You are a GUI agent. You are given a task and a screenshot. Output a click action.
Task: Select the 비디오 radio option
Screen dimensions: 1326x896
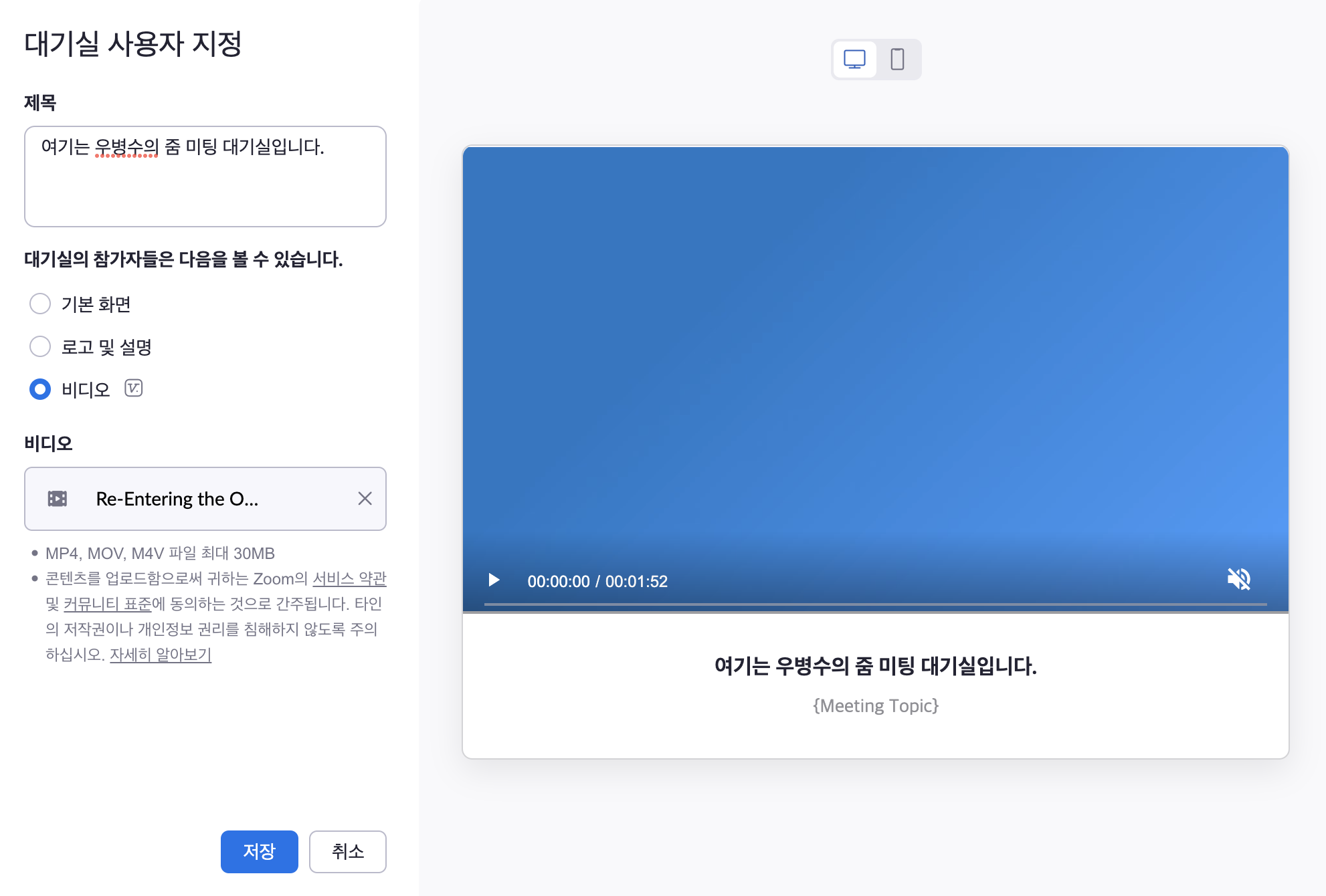pyautogui.click(x=40, y=389)
